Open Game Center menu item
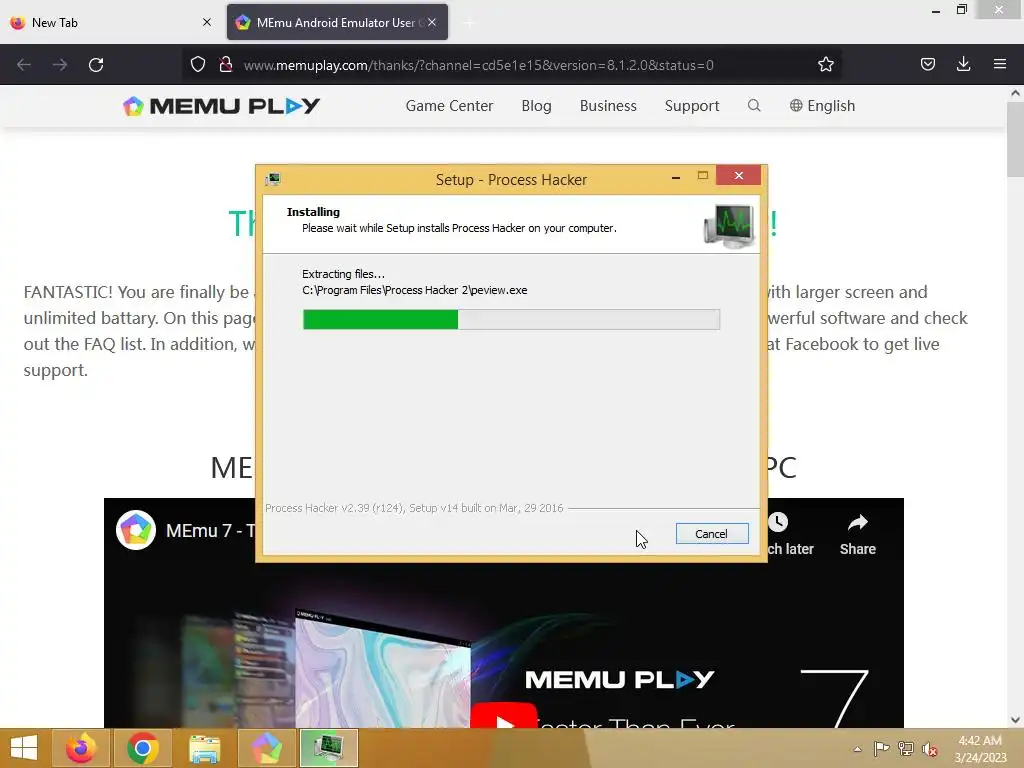Image resolution: width=1024 pixels, height=768 pixels. click(449, 106)
